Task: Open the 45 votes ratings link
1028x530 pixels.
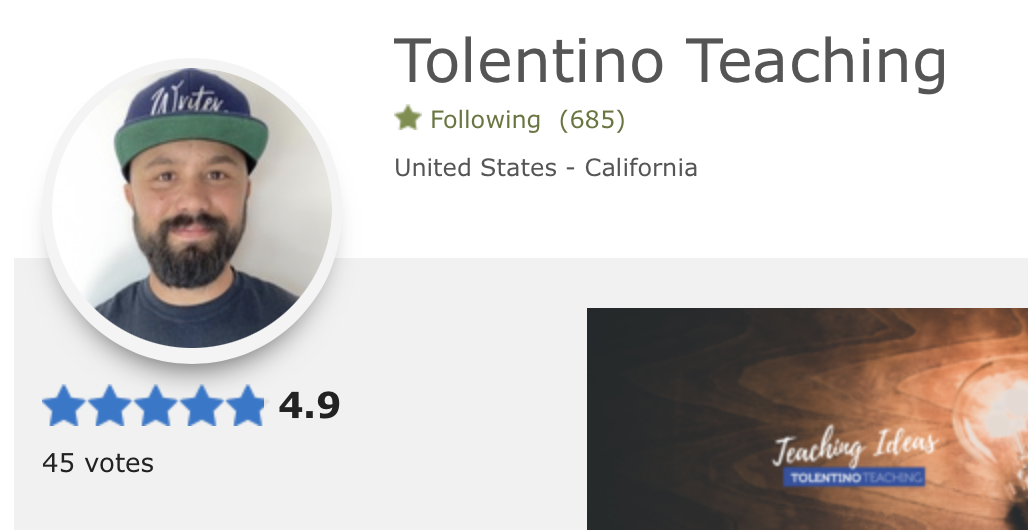Action: (x=98, y=463)
